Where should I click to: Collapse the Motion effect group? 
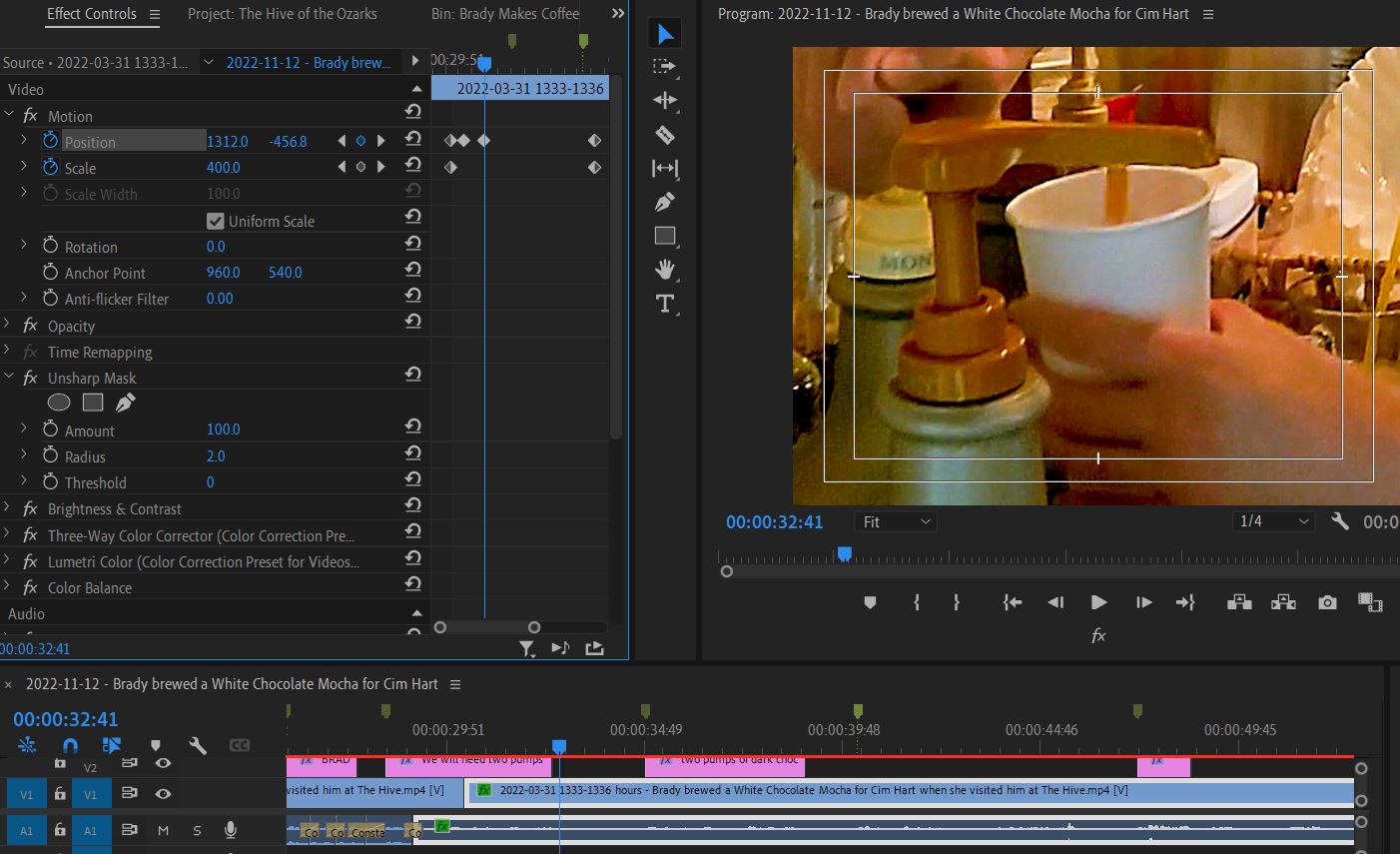pos(8,115)
